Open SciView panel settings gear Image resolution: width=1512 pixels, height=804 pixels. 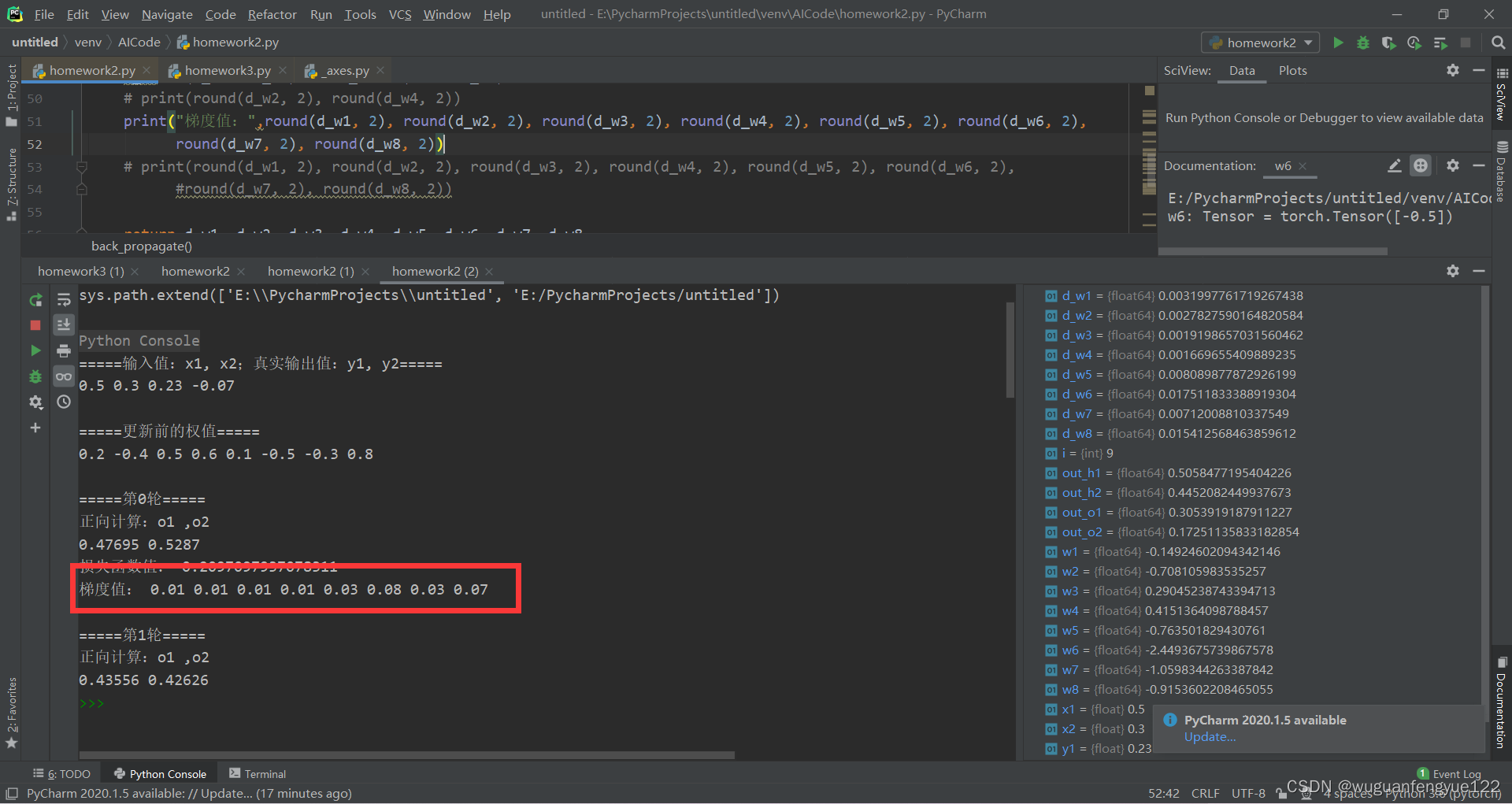pyautogui.click(x=1453, y=70)
